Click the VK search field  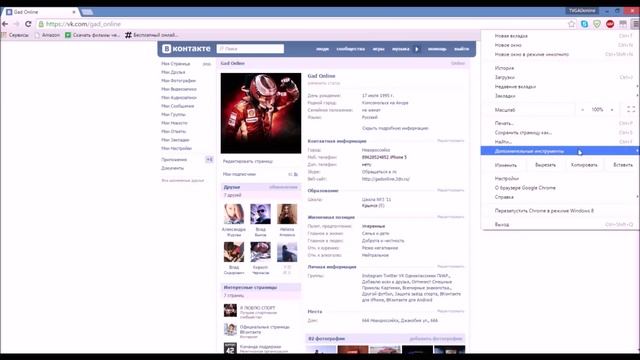[250, 49]
